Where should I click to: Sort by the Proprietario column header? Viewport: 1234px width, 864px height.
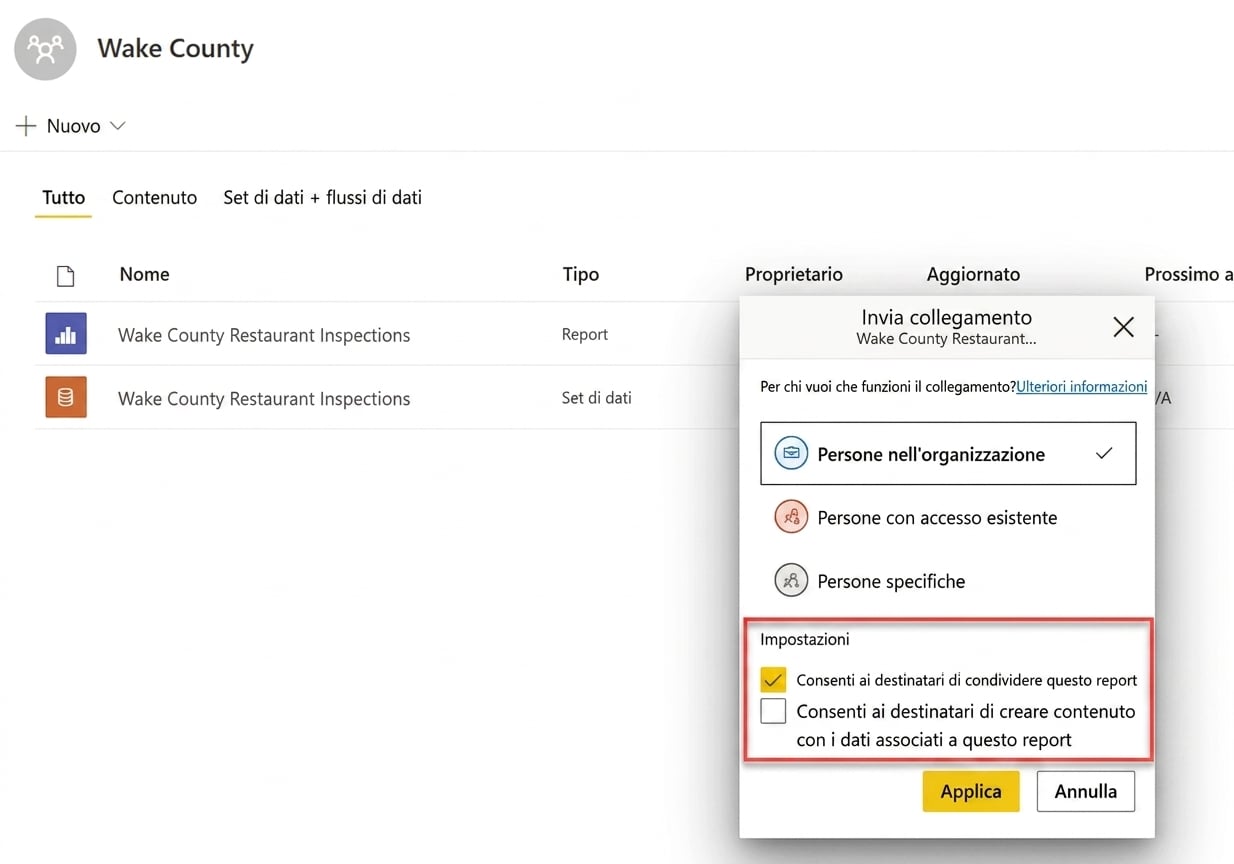tap(793, 274)
